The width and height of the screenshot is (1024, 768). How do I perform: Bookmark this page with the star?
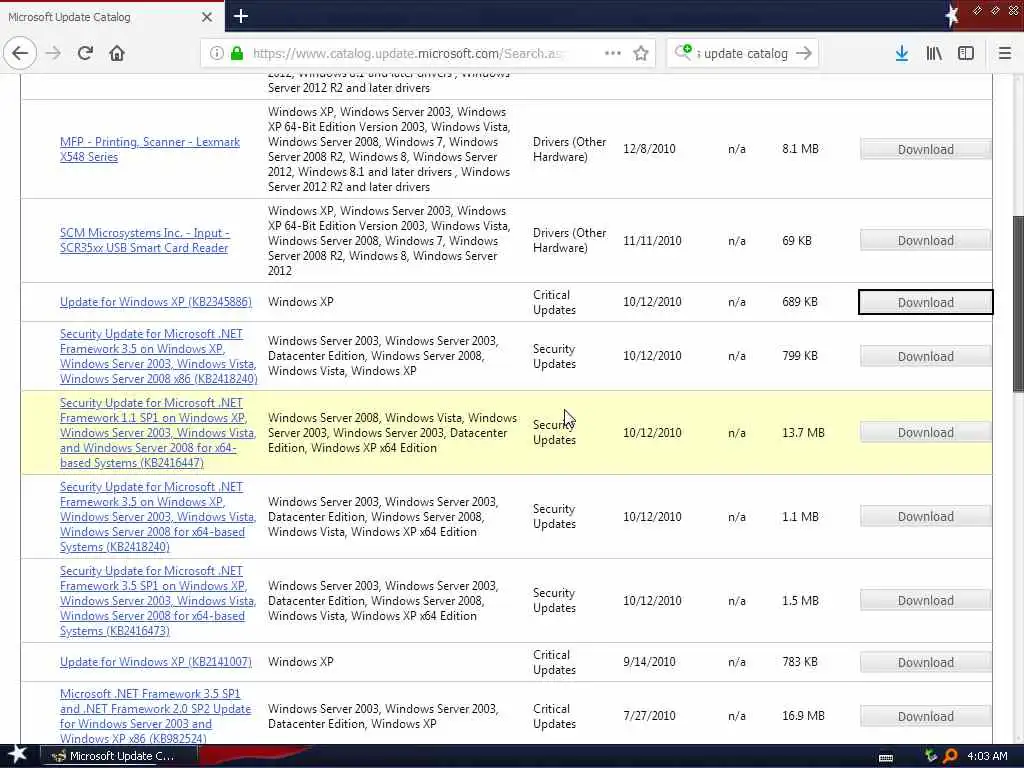point(641,53)
